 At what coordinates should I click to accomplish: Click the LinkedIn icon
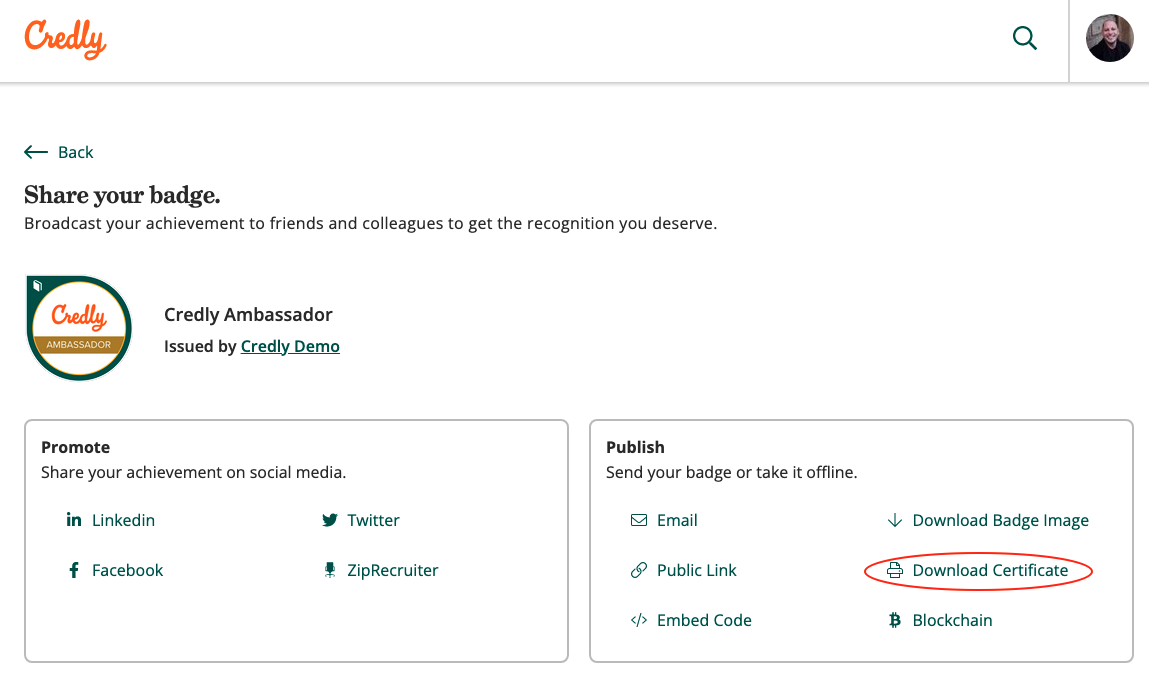click(74, 520)
